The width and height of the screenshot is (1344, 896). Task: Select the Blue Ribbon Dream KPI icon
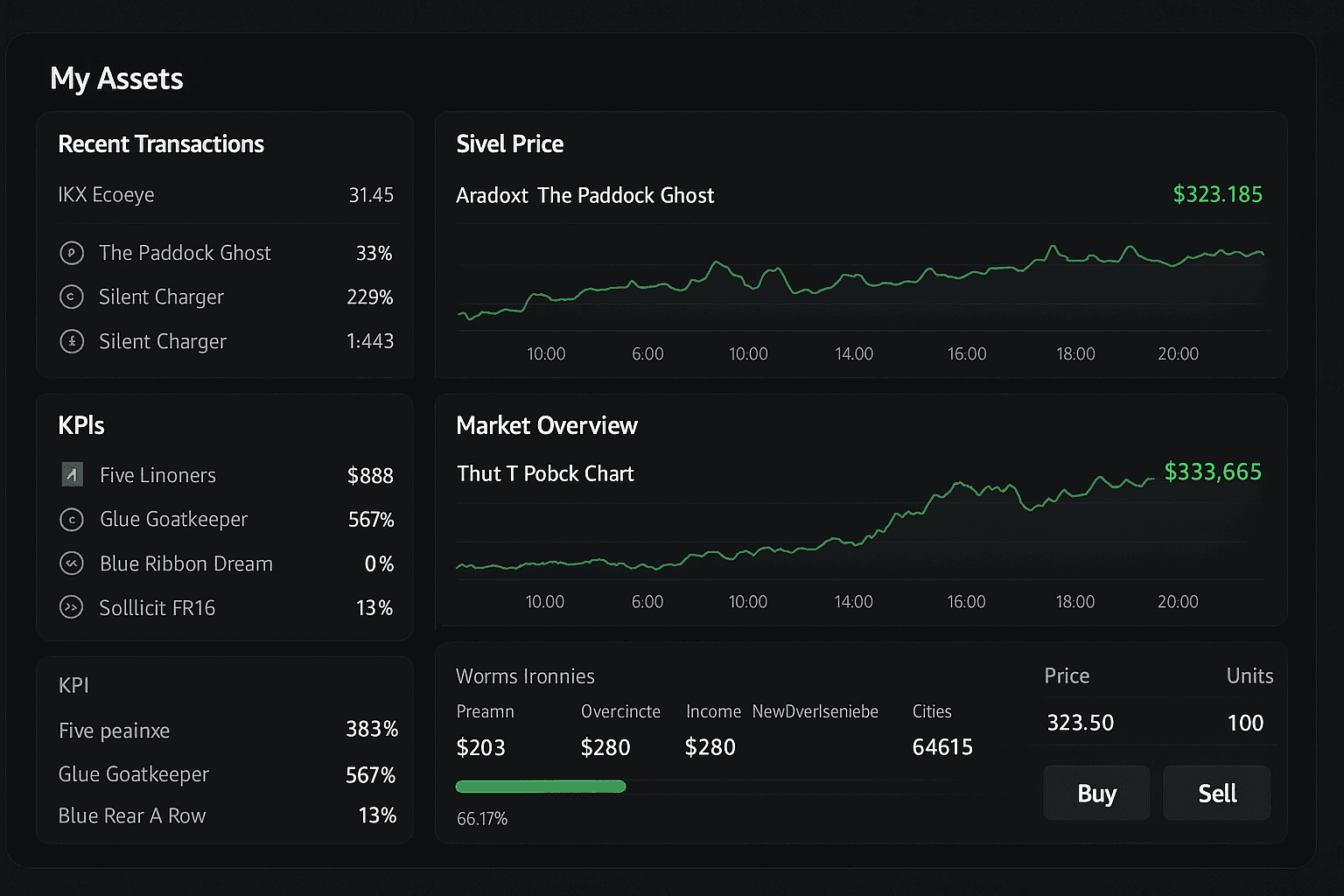tap(72, 563)
